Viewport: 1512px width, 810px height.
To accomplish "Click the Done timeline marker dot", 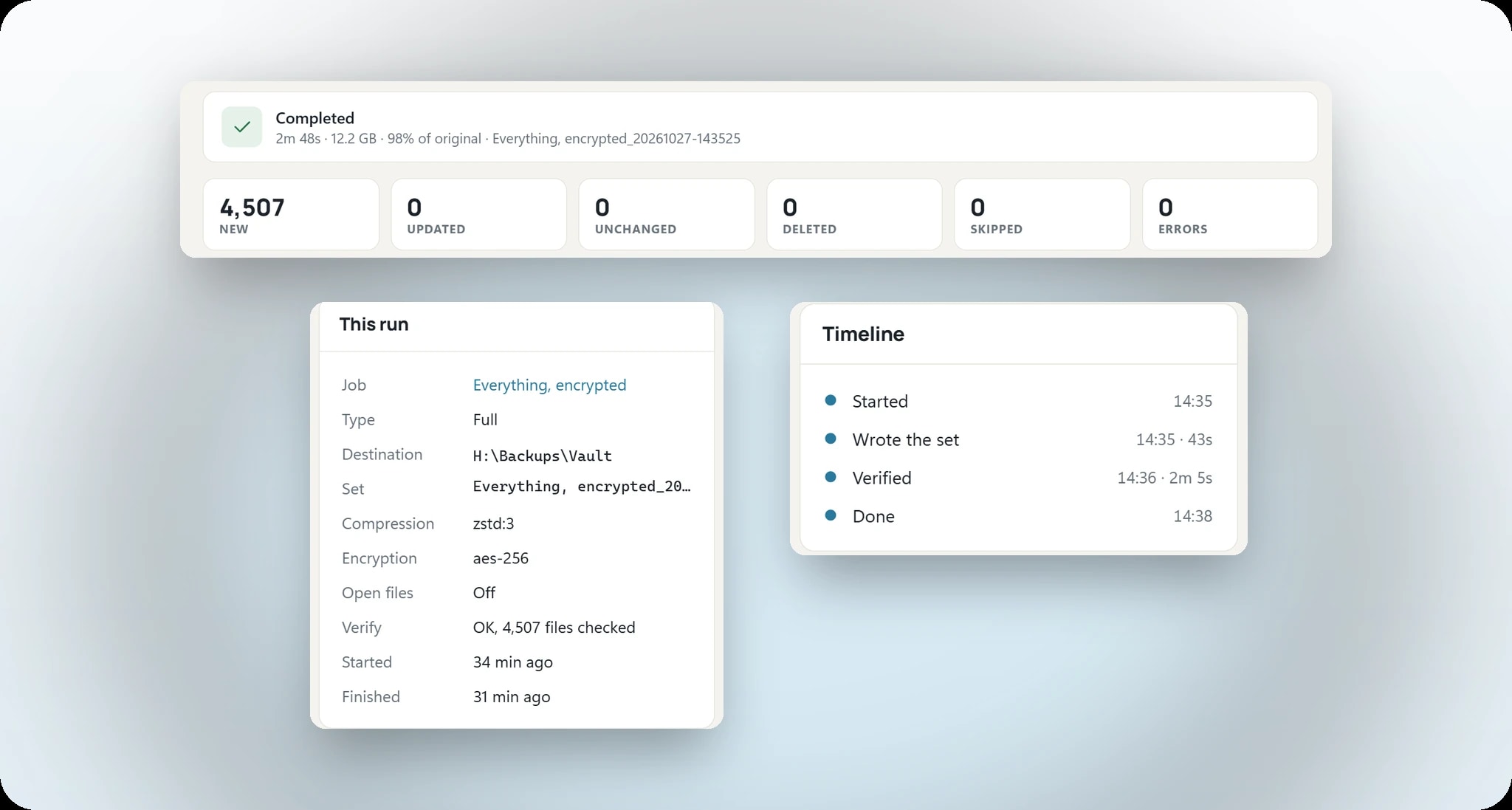I will tap(831, 515).
